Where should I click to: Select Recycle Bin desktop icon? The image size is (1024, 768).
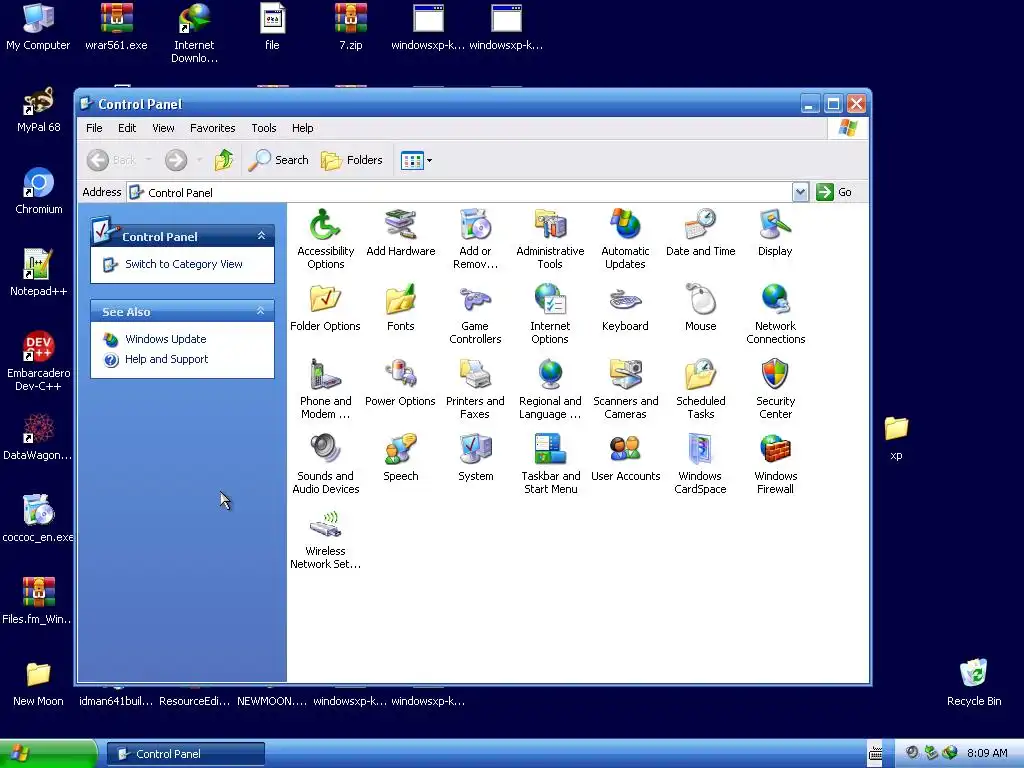point(974,682)
